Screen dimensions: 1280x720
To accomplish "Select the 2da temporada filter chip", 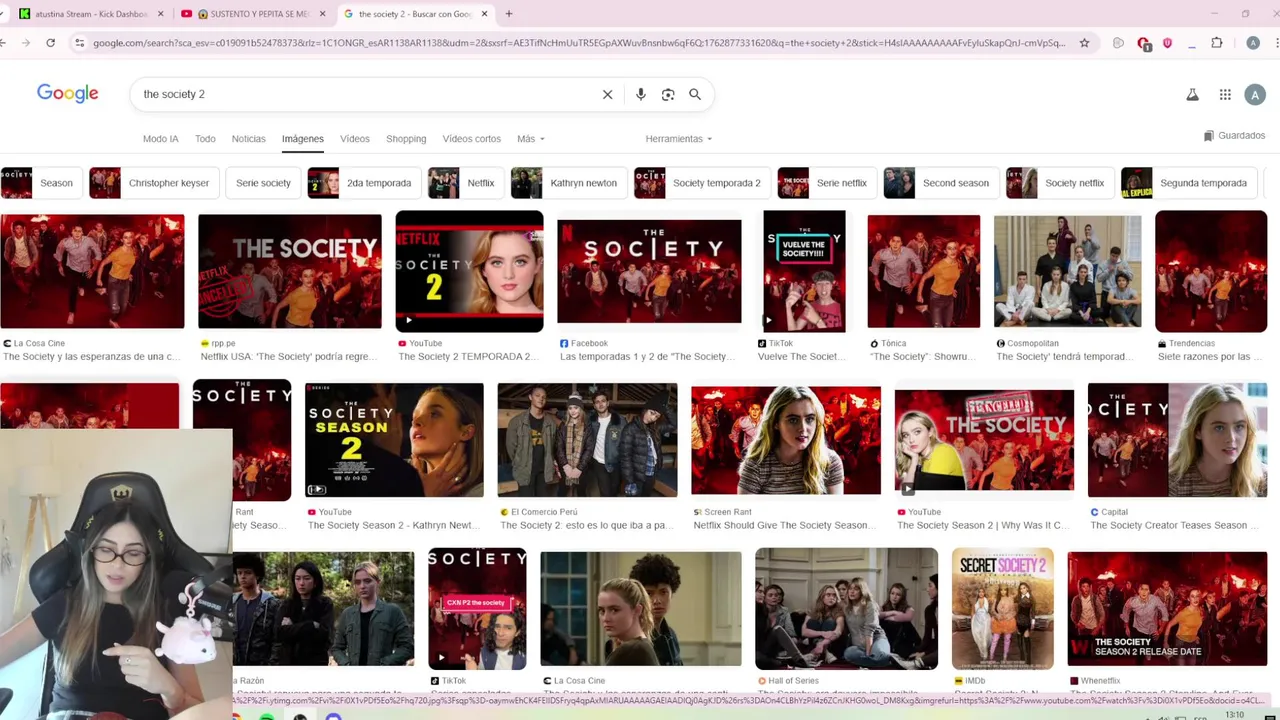I will click(x=365, y=183).
